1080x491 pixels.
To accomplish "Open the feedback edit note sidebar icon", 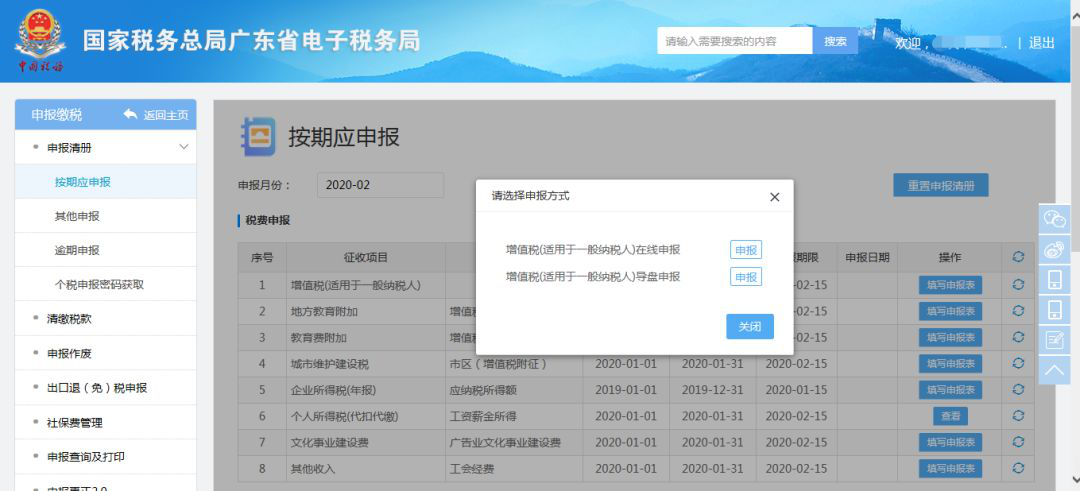I will pos(1055,340).
